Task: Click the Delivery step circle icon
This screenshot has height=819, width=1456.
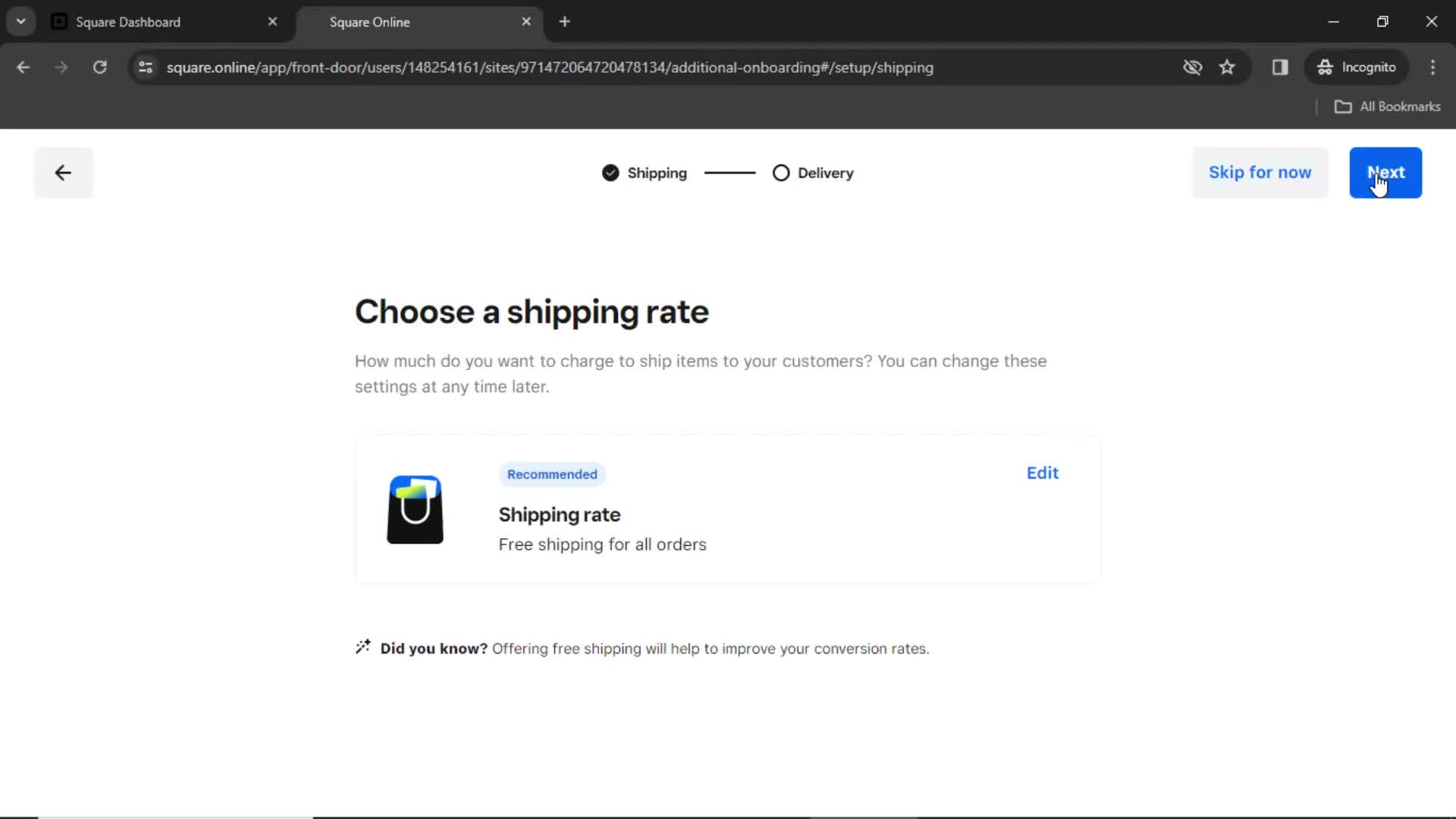Action: 781,173
